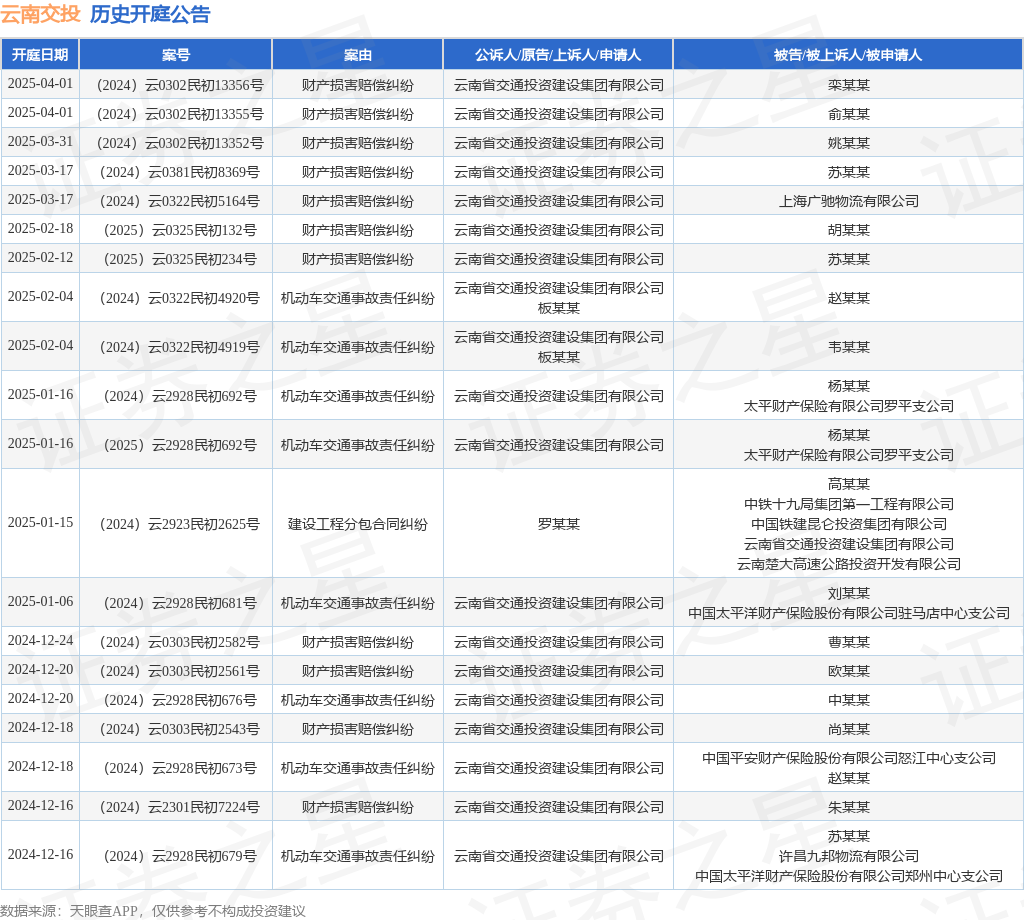Click 中国平安财产保险股份有限公司怒江中心支公司
The height and width of the screenshot is (920, 1024).
tap(848, 759)
